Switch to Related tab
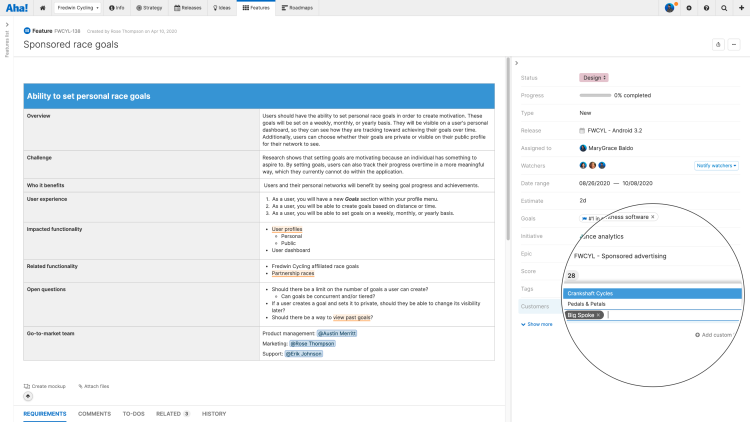This screenshot has height=422, width=750. coord(173,414)
